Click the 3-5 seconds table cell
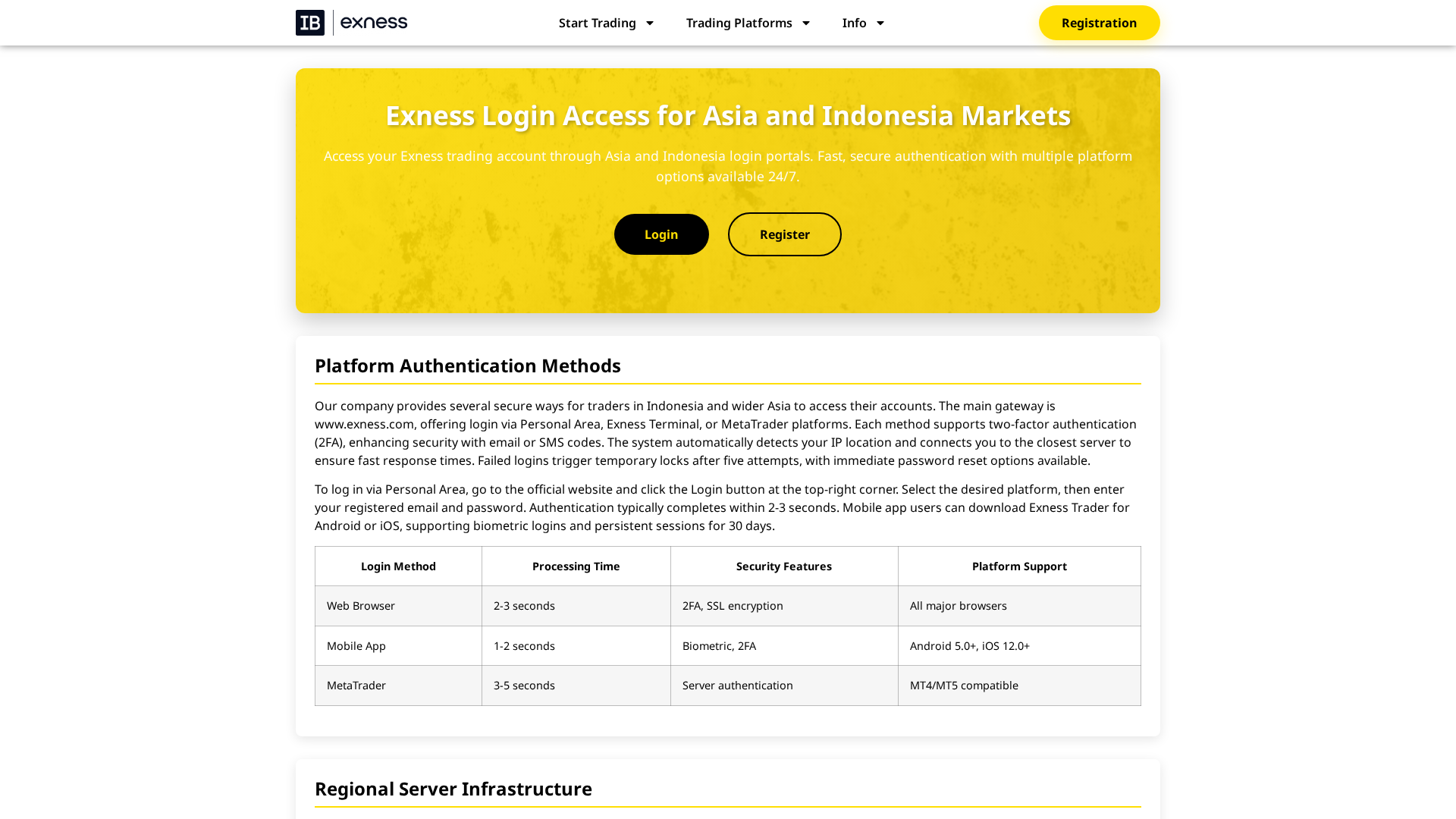The width and height of the screenshot is (1456, 819). coord(576,686)
